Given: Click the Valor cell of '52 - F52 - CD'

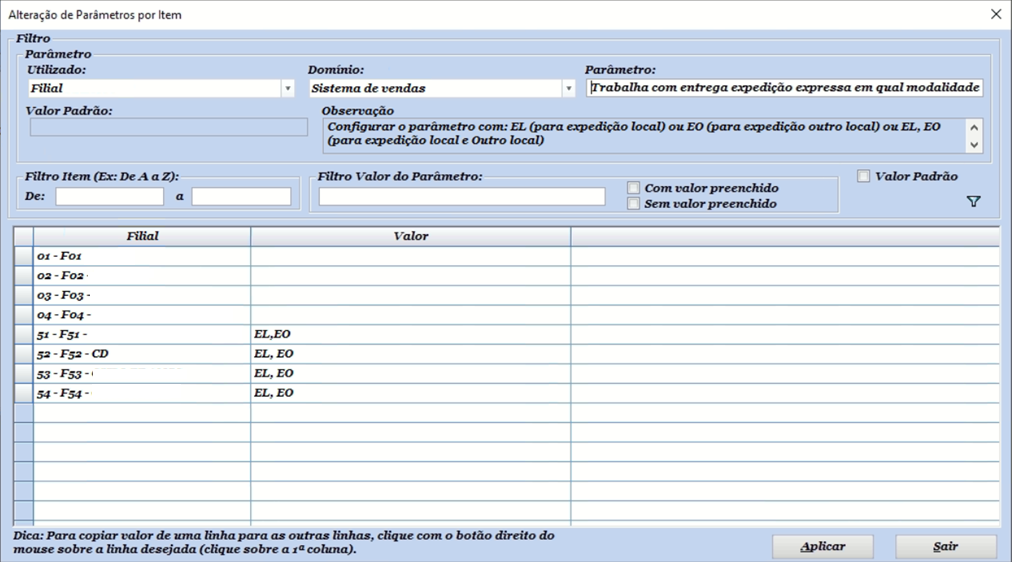Looking at the screenshot, I should point(410,354).
